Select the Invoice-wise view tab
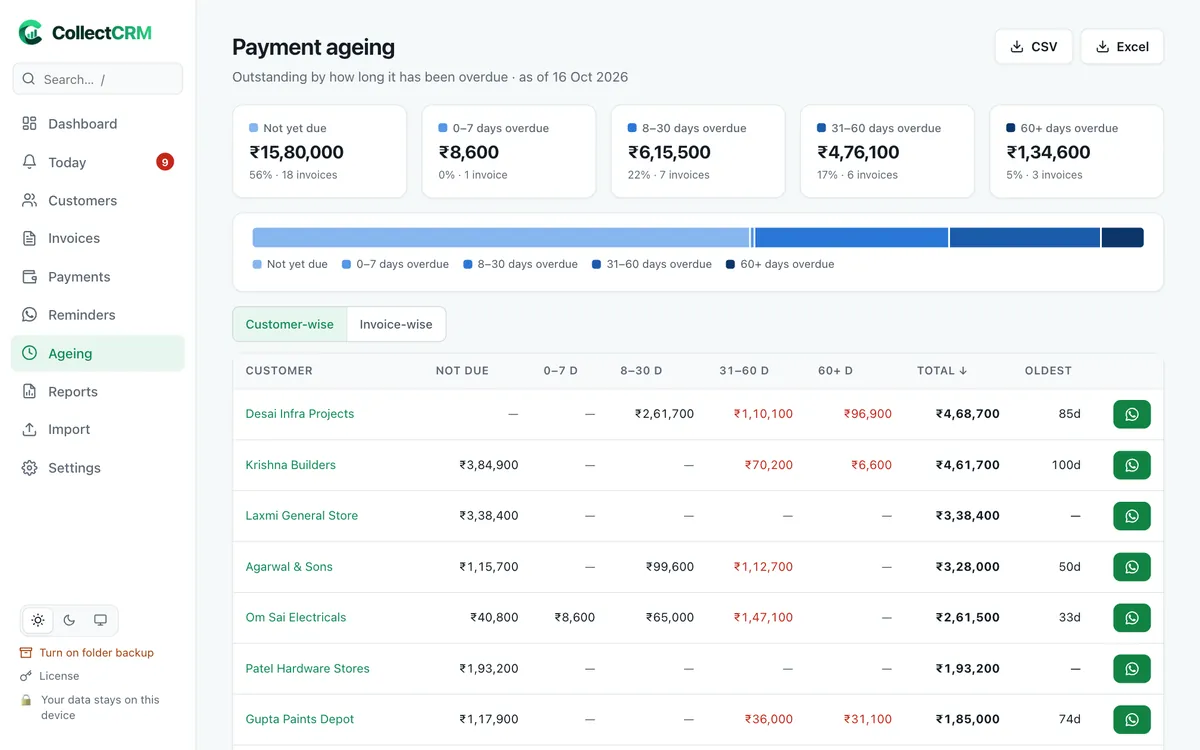The height and width of the screenshot is (750, 1200). pyautogui.click(x=396, y=324)
